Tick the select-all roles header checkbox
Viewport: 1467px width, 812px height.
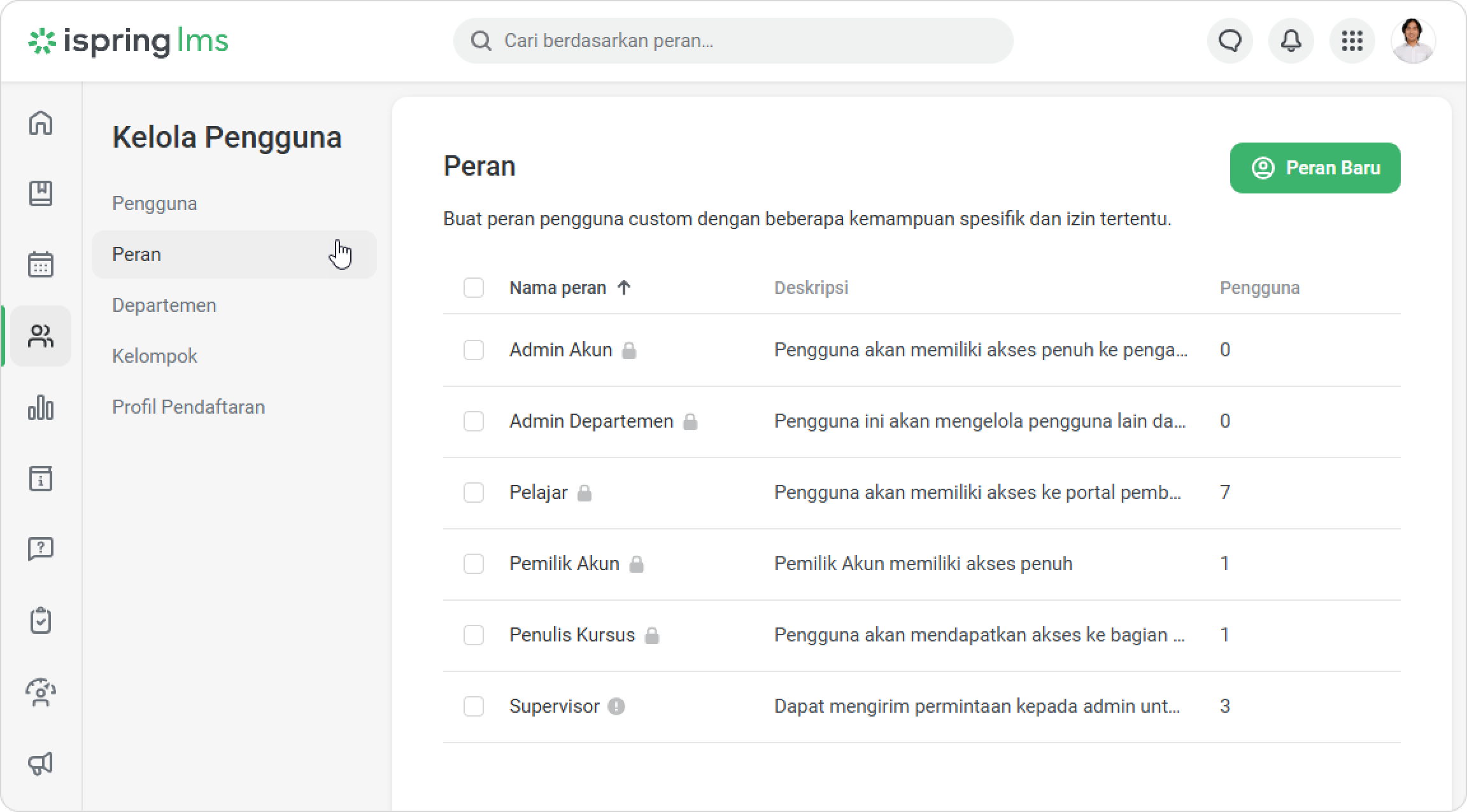[473, 288]
